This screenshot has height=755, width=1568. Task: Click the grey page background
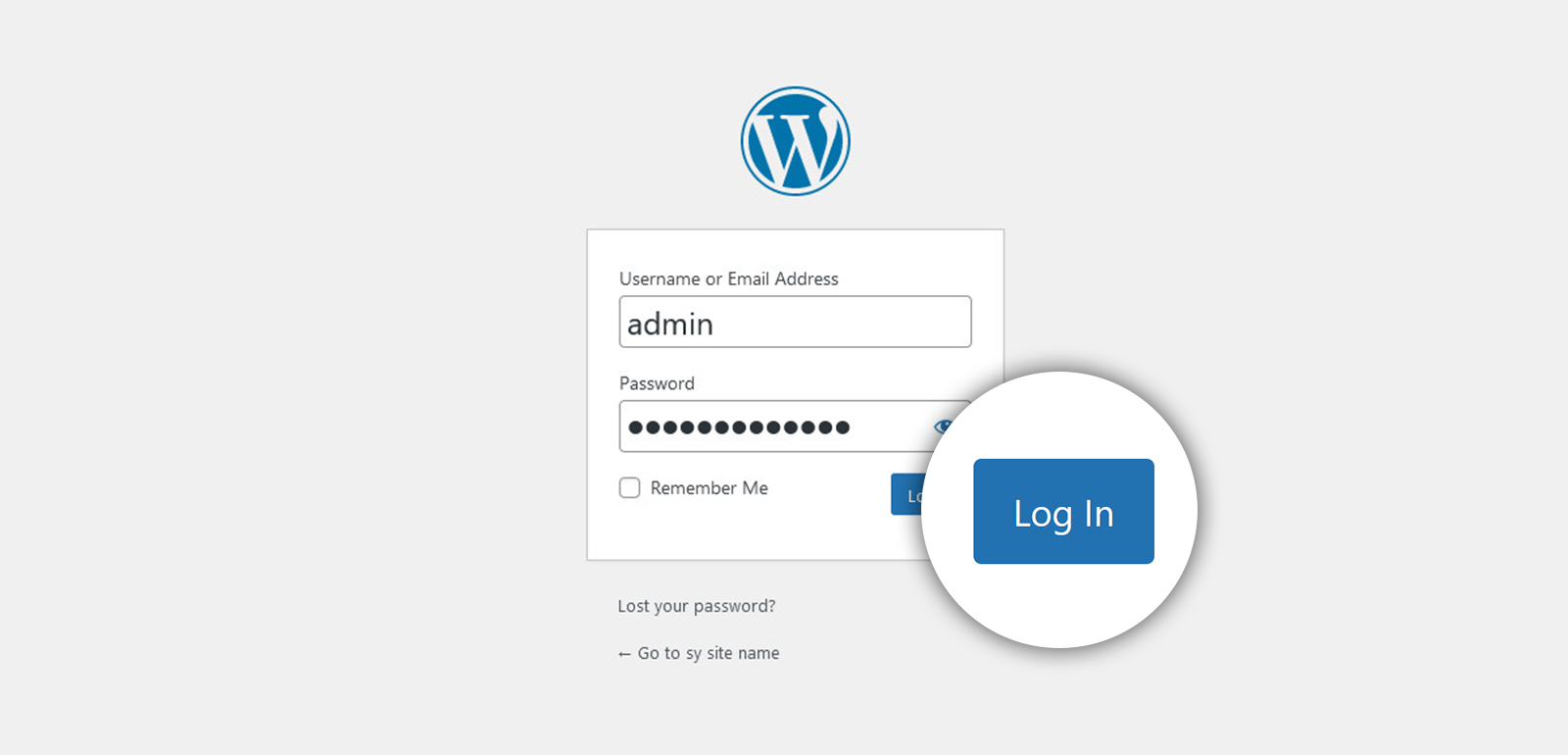tap(294, 392)
